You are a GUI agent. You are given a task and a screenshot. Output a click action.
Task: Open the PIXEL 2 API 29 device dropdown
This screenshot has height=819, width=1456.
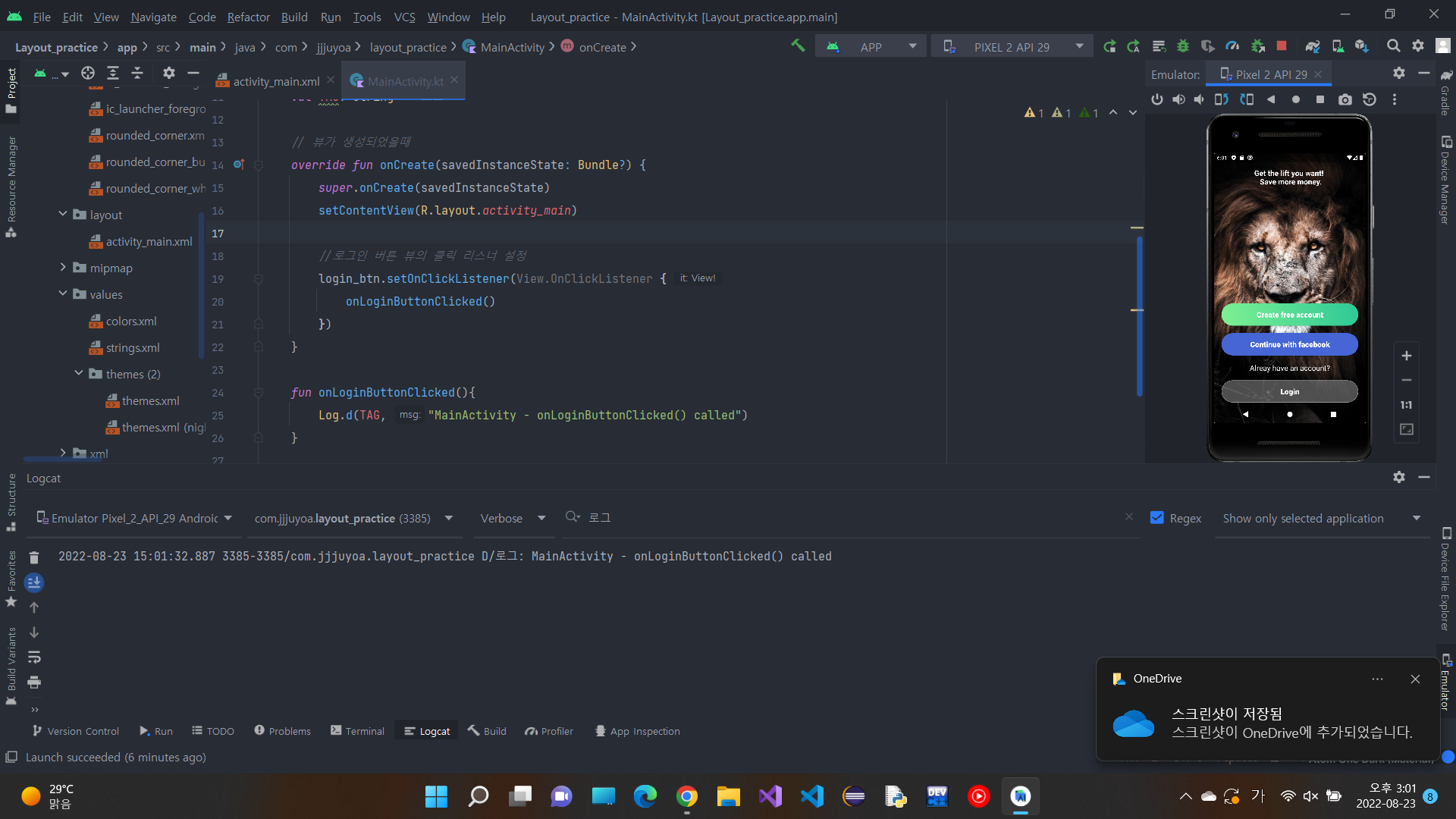click(x=1012, y=47)
